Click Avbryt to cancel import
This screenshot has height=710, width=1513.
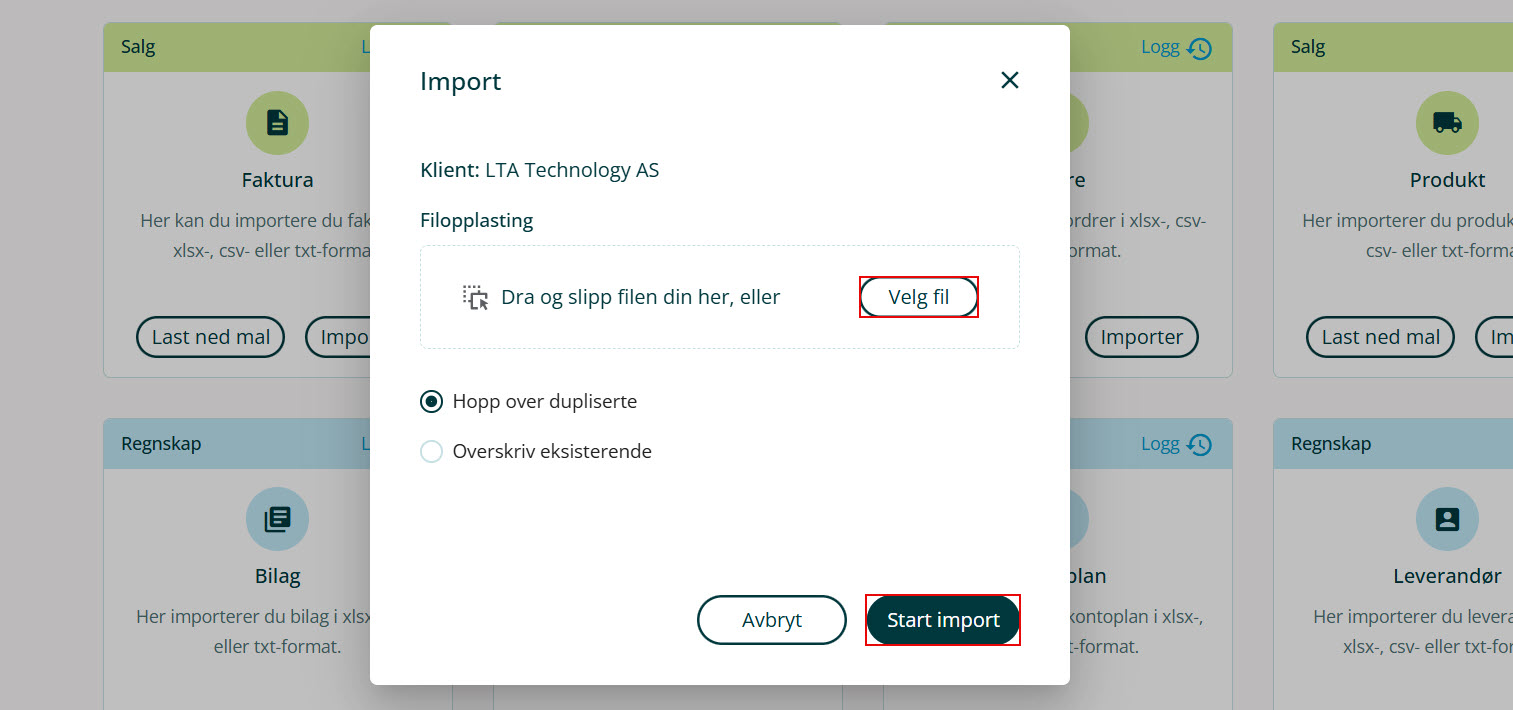click(x=771, y=620)
